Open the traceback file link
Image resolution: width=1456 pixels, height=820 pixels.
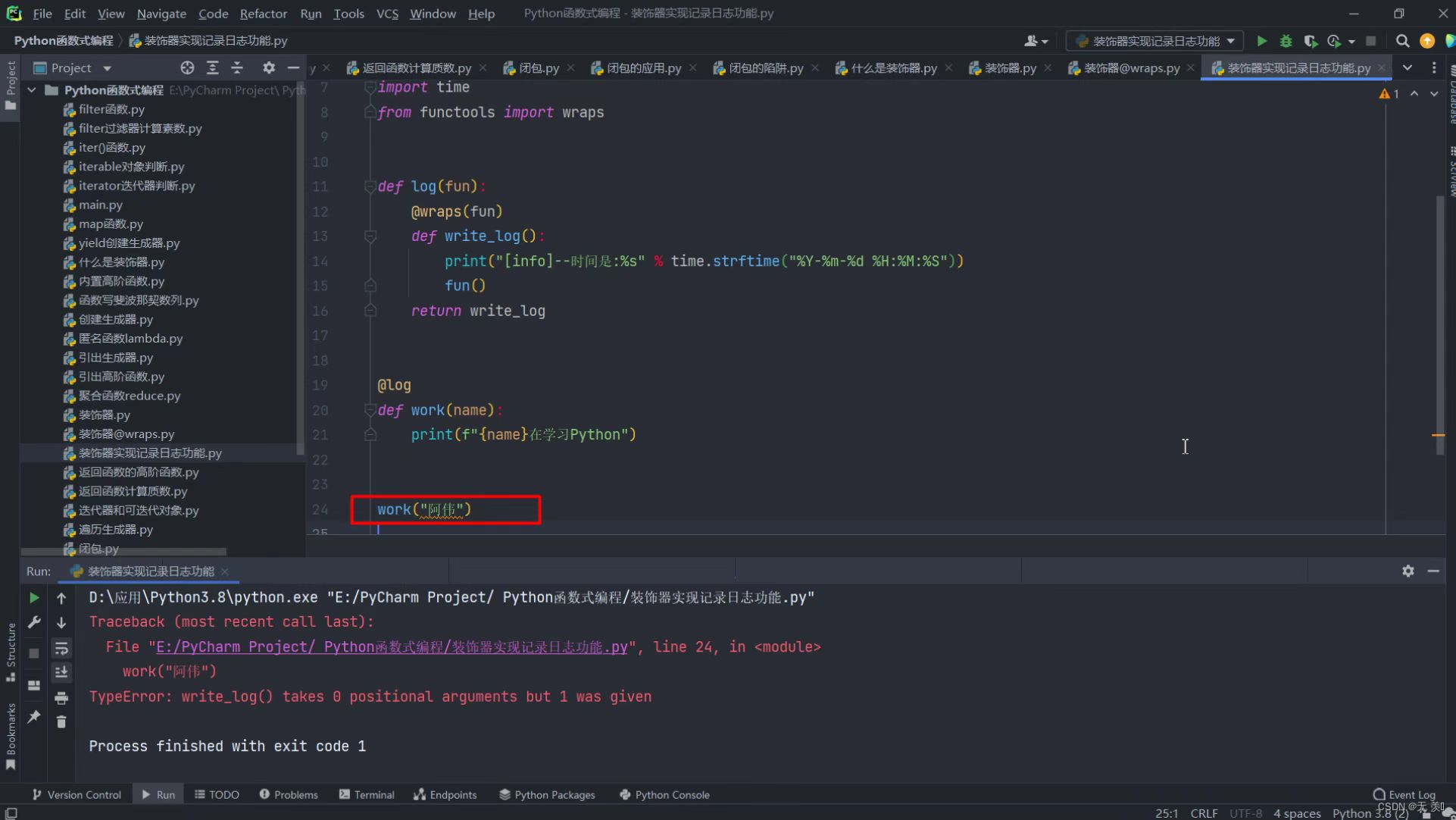click(391, 647)
